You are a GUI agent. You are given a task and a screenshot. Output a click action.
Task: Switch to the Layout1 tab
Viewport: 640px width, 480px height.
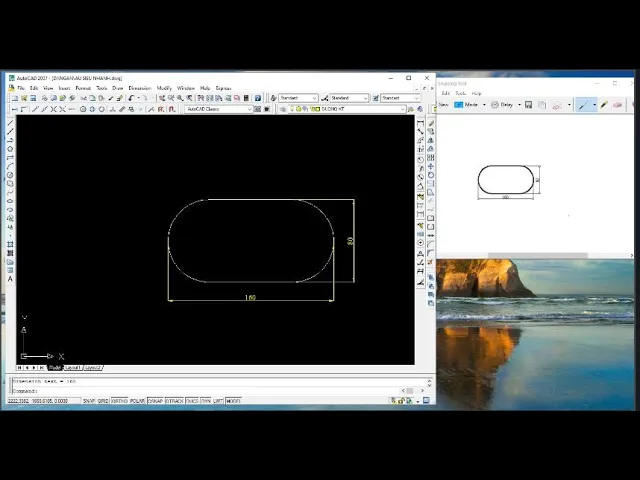73,368
